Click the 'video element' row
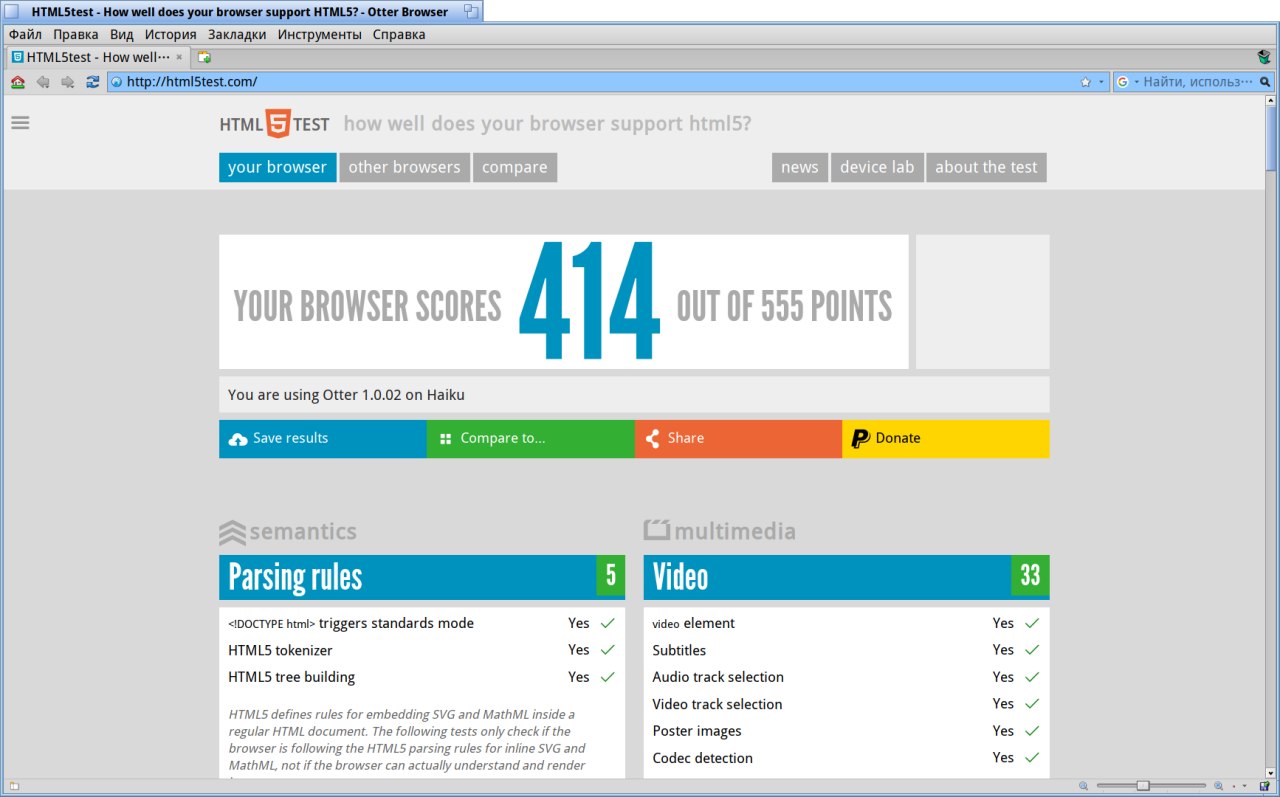The image size is (1280, 797). point(846,623)
